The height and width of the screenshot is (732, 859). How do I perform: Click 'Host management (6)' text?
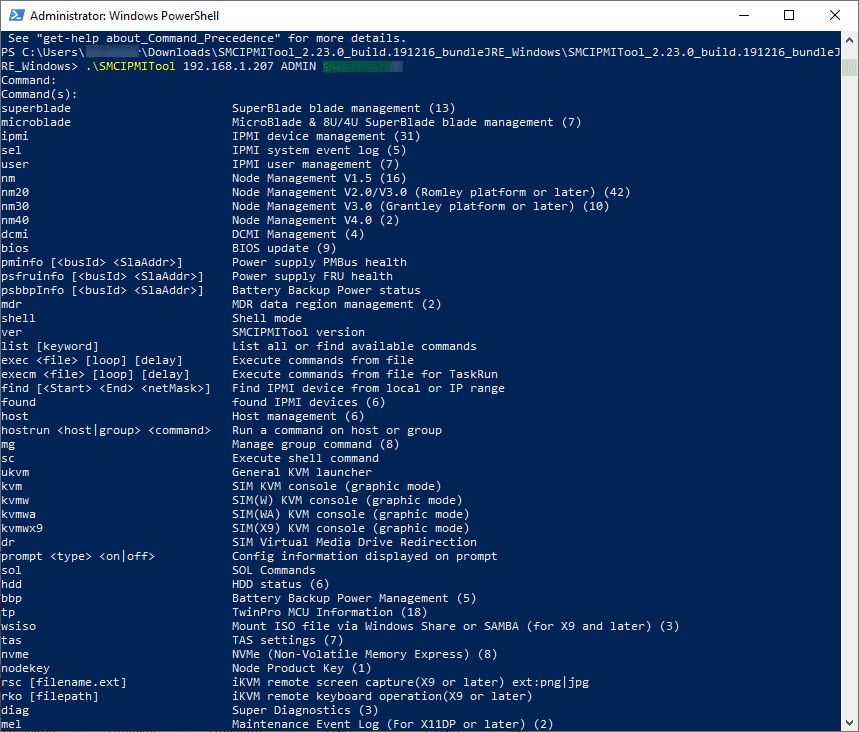(298, 416)
